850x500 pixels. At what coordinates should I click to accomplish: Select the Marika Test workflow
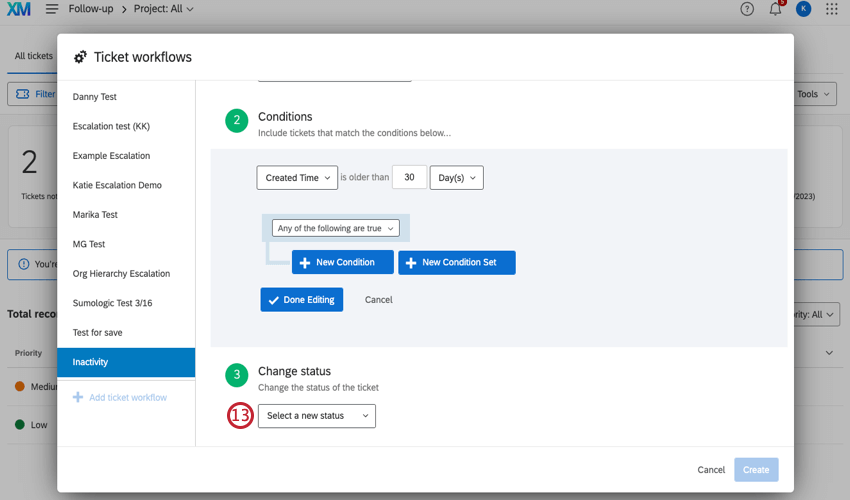pyautogui.click(x=126, y=215)
